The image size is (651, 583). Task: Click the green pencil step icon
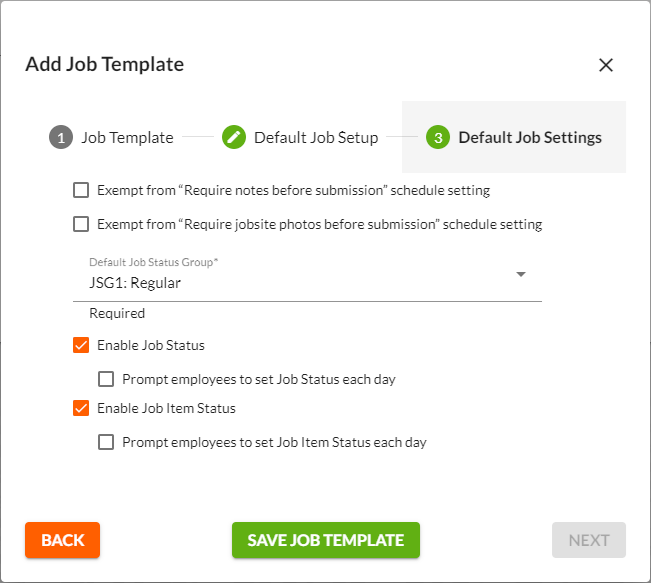(x=234, y=138)
